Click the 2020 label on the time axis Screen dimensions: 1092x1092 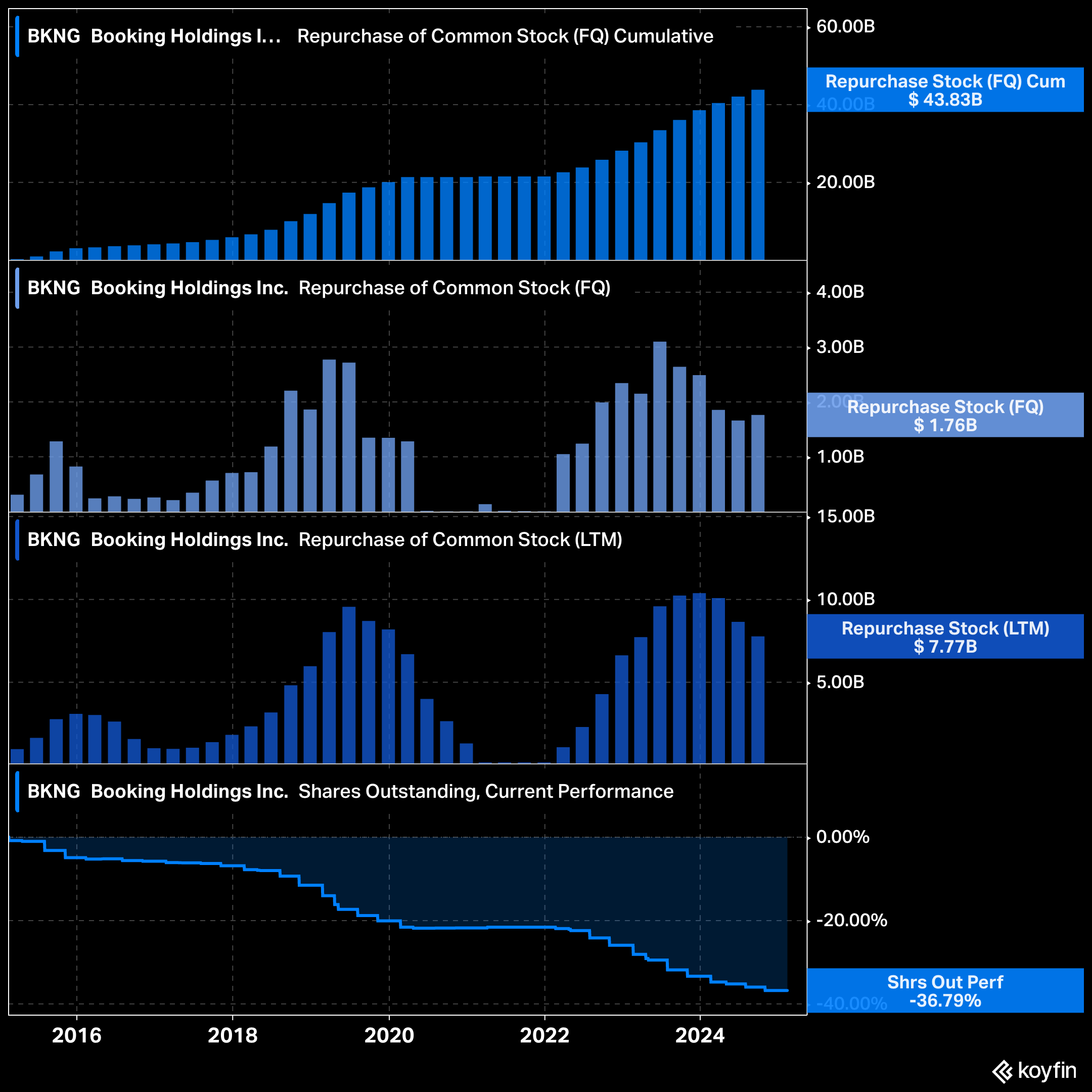pos(389,1035)
